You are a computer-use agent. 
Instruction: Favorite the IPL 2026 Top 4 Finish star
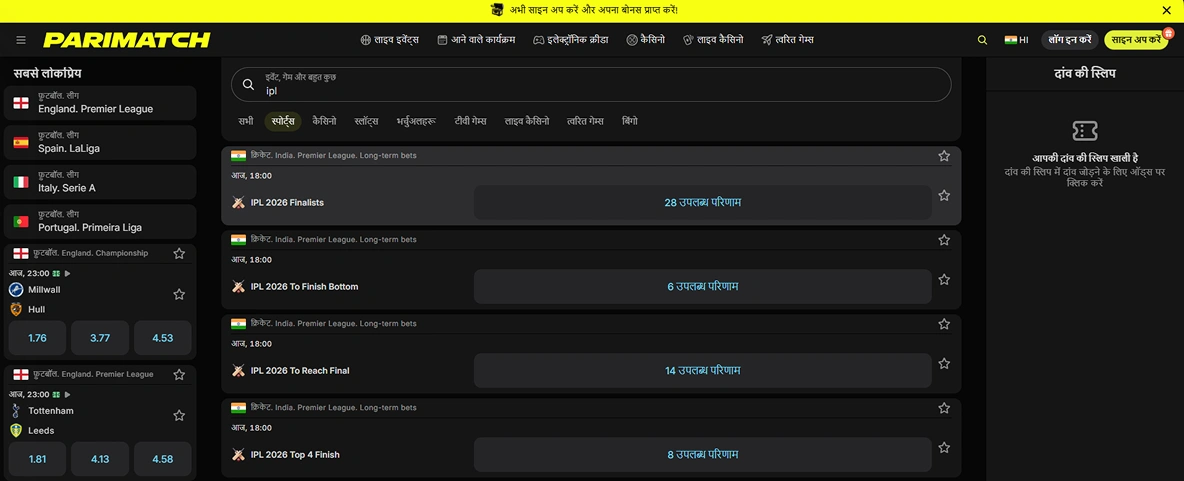coord(944,447)
